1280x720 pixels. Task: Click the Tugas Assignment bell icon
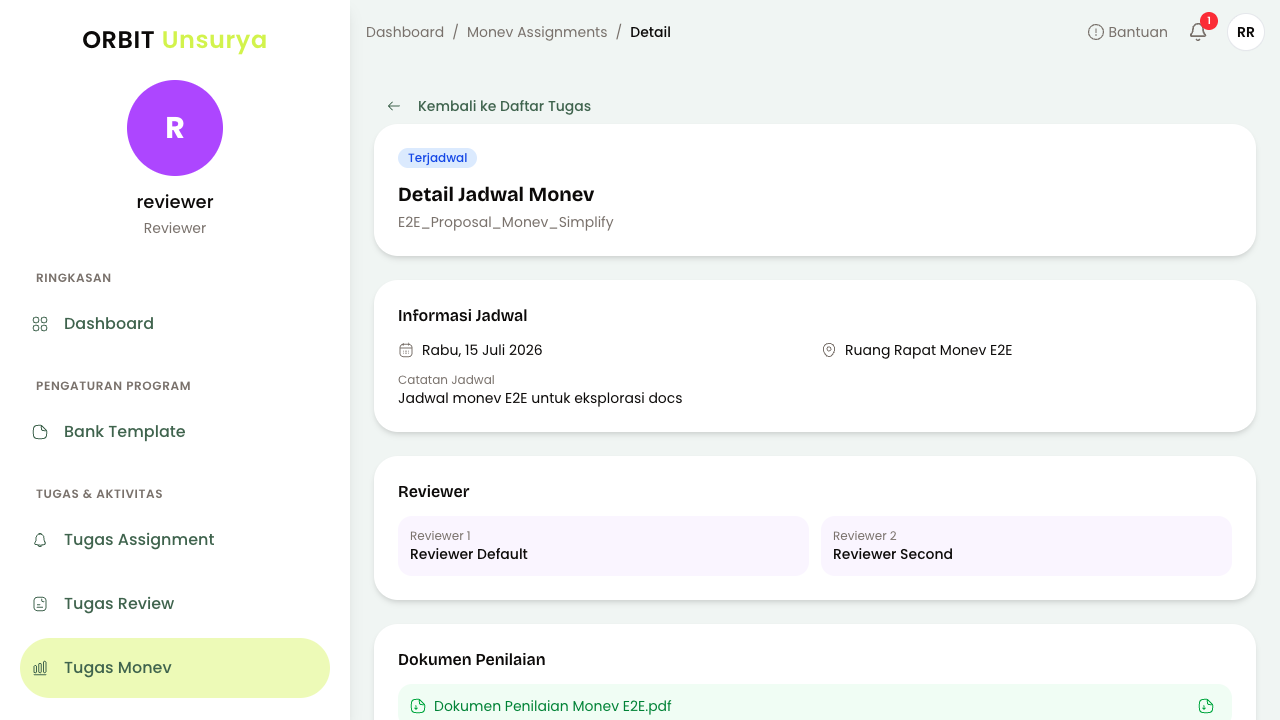click(40, 540)
